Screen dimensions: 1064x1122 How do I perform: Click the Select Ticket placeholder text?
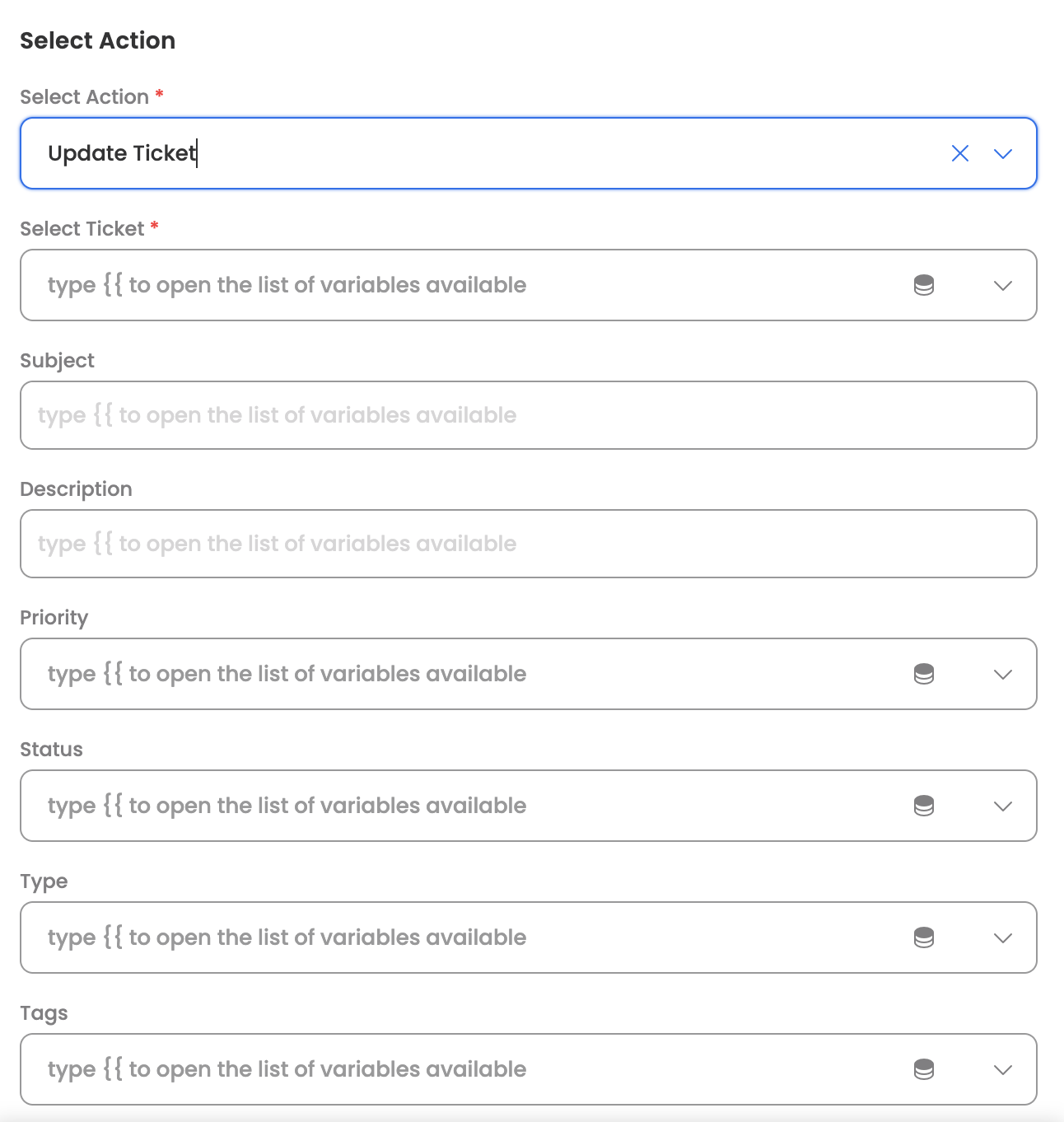click(287, 285)
